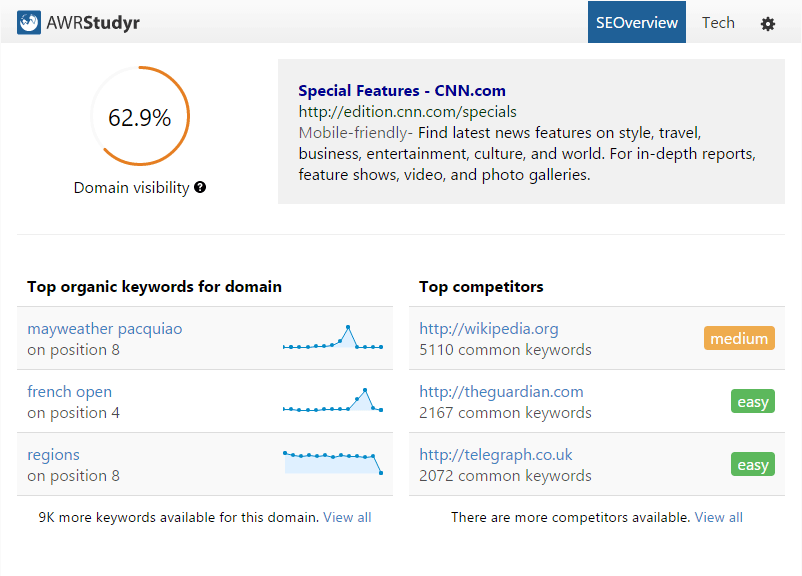Click the AWR Studyr globe logo icon
802x576 pixels.
click(29, 23)
